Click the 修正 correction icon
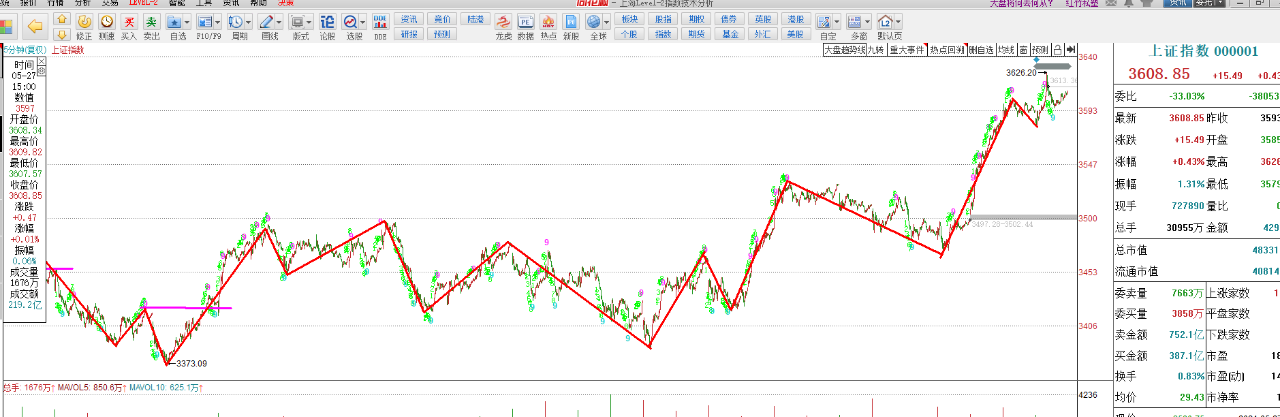Image resolution: width=1280 pixels, height=417 pixels. pyautogui.click(x=85, y=25)
